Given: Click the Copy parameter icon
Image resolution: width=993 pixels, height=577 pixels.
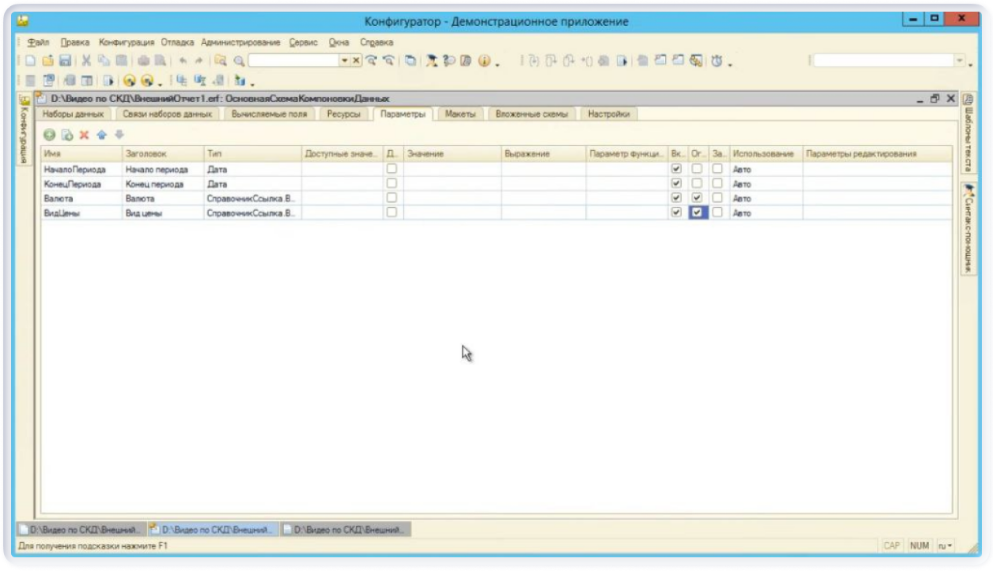Looking at the screenshot, I should (x=66, y=134).
